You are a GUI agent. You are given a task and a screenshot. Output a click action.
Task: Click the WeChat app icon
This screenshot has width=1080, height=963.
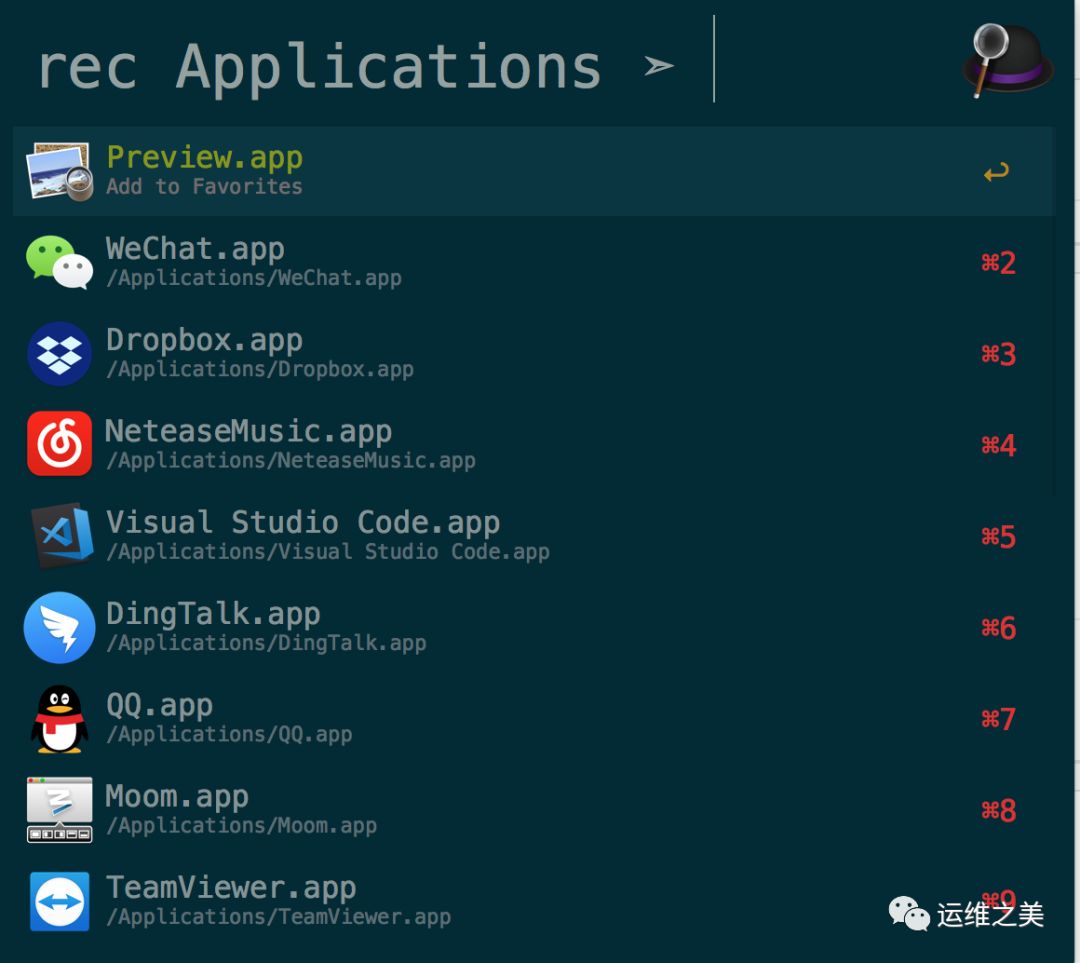(59, 262)
